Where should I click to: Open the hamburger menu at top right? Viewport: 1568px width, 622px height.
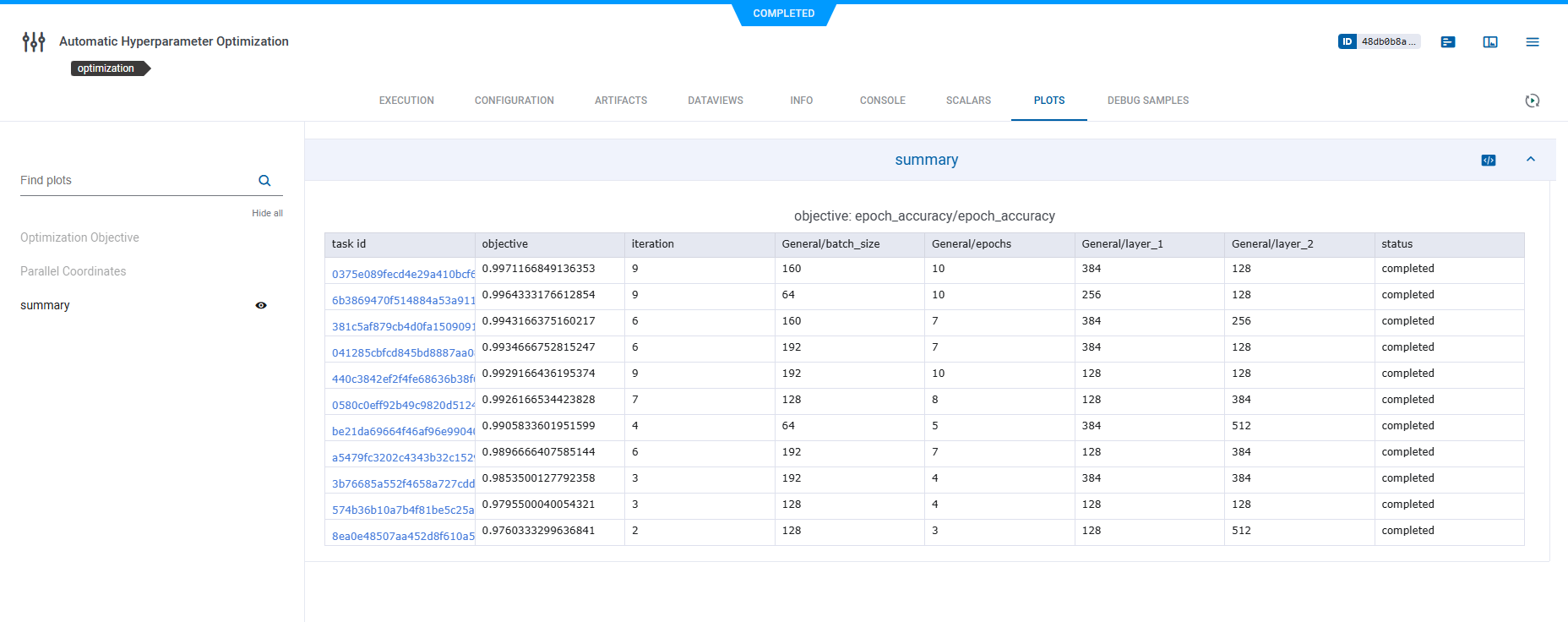pos(1532,41)
